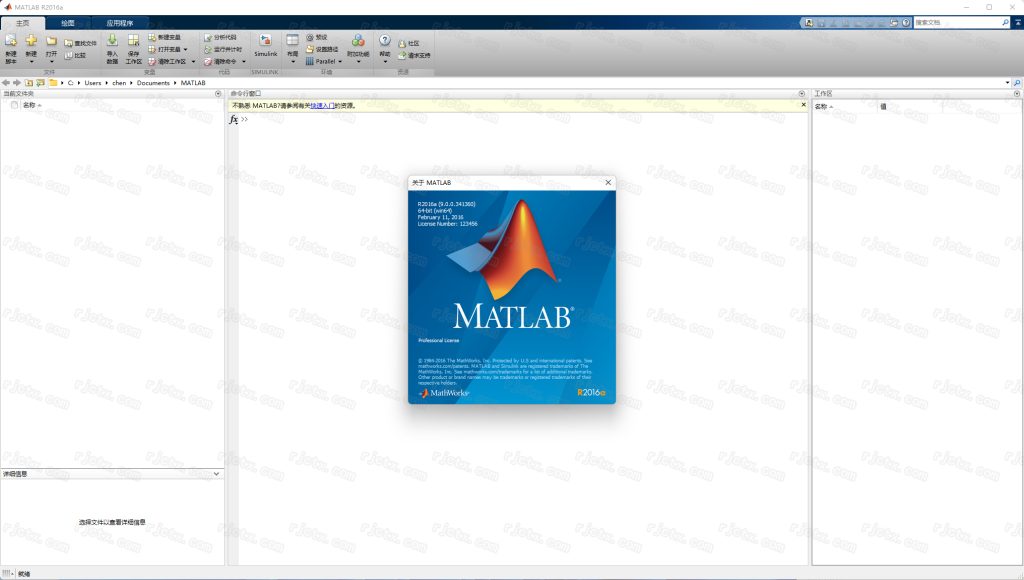Go up one folder level icon
The width and height of the screenshot is (1024, 580).
[x=28, y=83]
